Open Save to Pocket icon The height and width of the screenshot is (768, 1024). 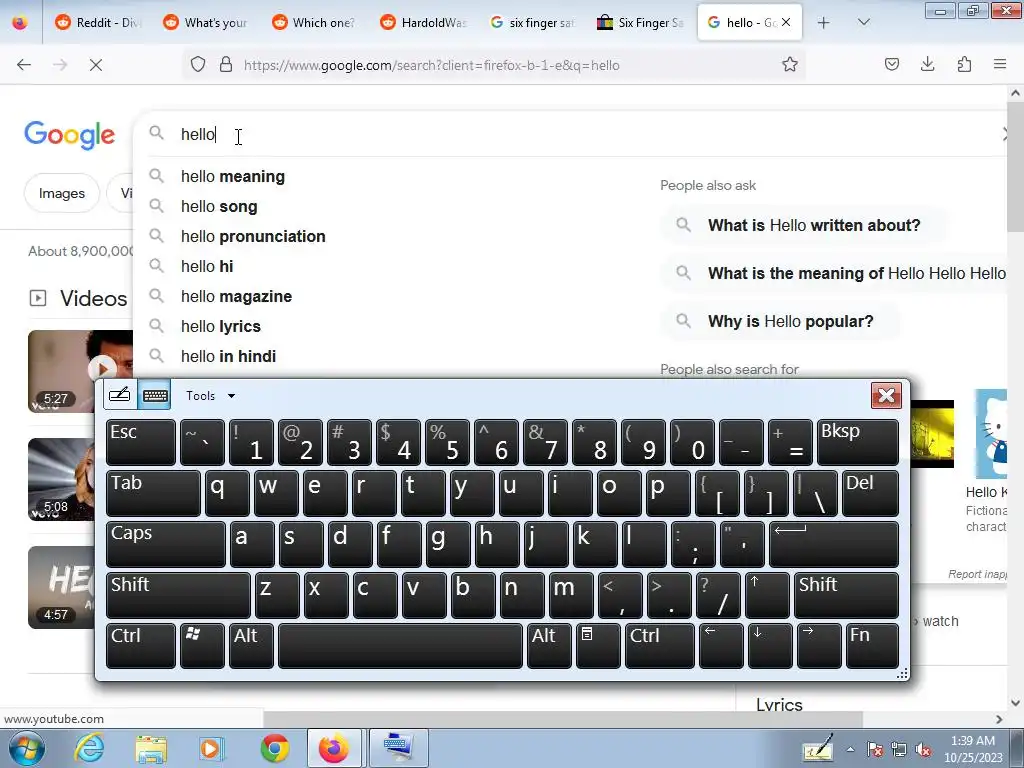[891, 64]
